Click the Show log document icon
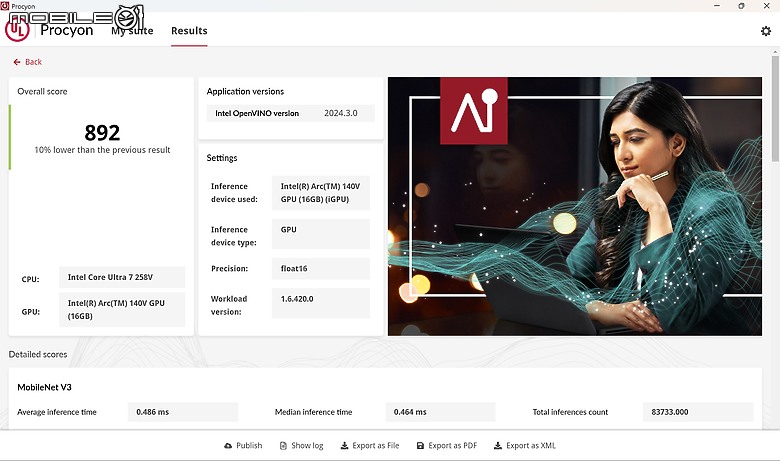This screenshot has height=461, width=780. pyautogui.click(x=283, y=446)
